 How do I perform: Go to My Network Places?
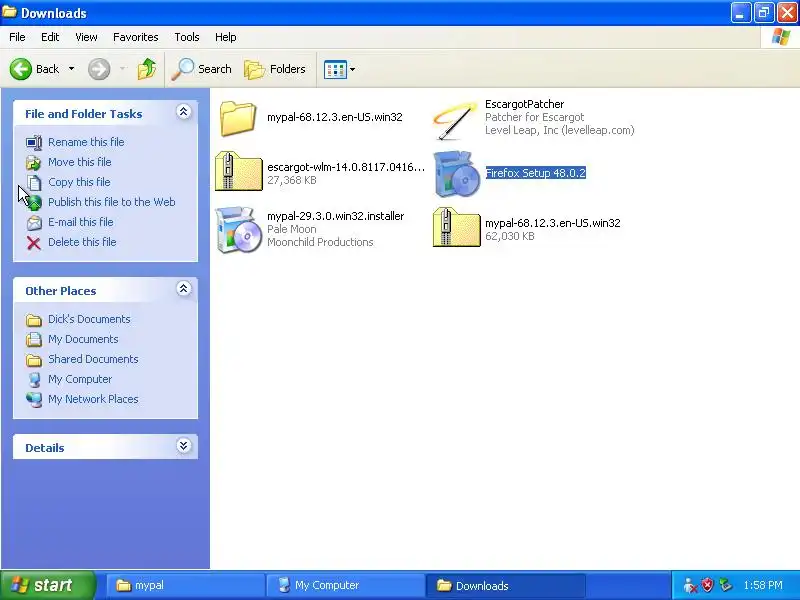click(x=93, y=399)
